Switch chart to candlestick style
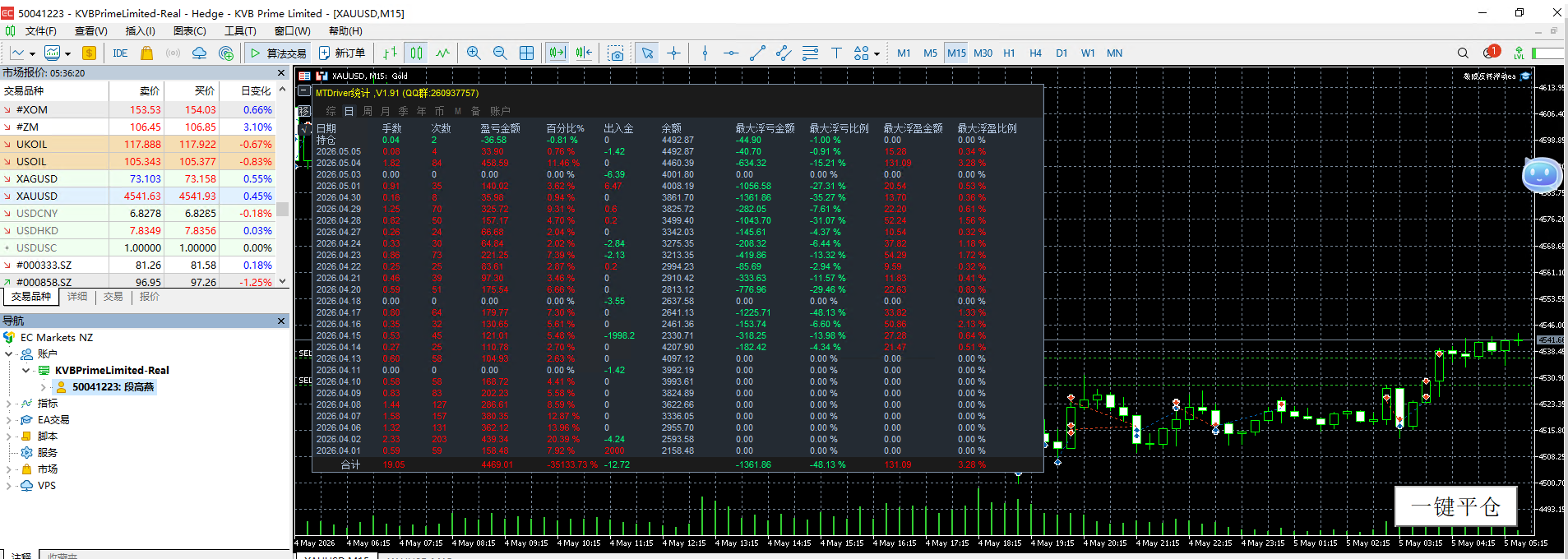The width and height of the screenshot is (1568, 559). (x=417, y=53)
